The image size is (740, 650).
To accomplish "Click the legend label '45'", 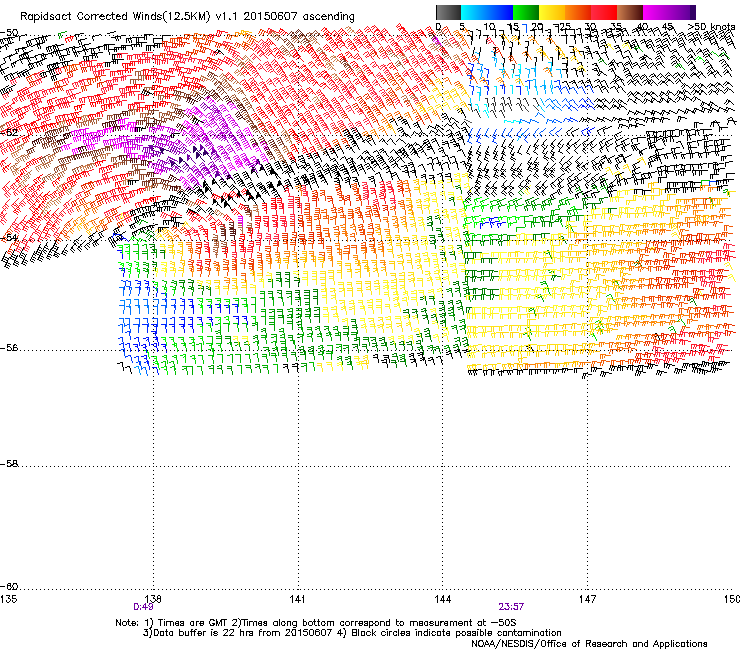I will coord(667,26).
